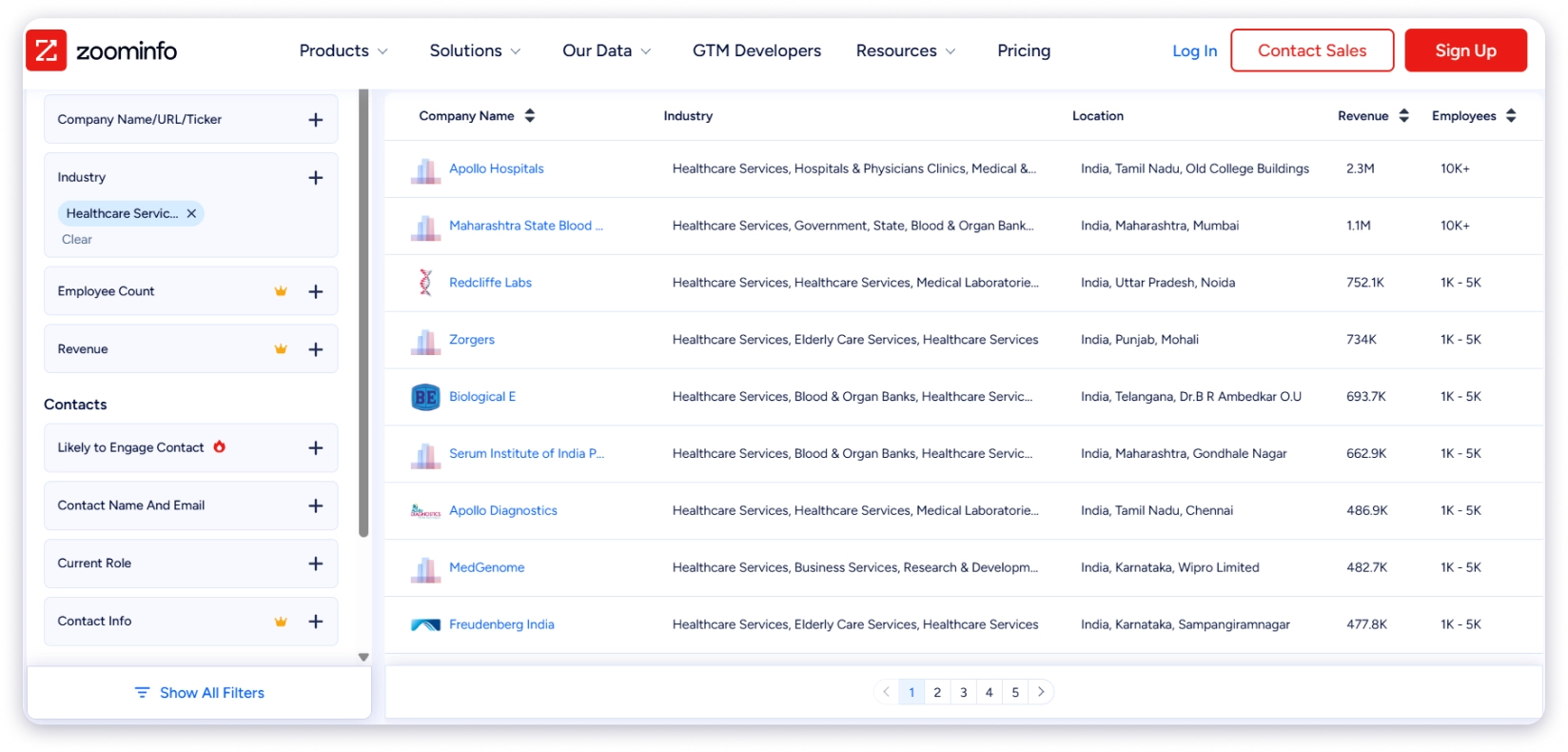Viewport: 1568px width, 752px height.
Task: Open the Products dropdown menu
Action: pyautogui.click(x=343, y=50)
